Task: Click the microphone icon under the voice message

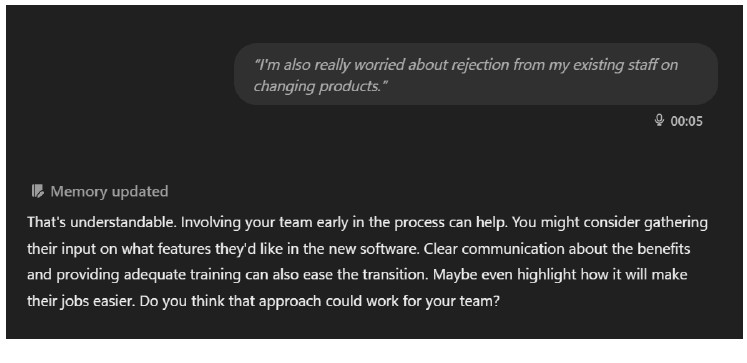Action: click(x=659, y=121)
